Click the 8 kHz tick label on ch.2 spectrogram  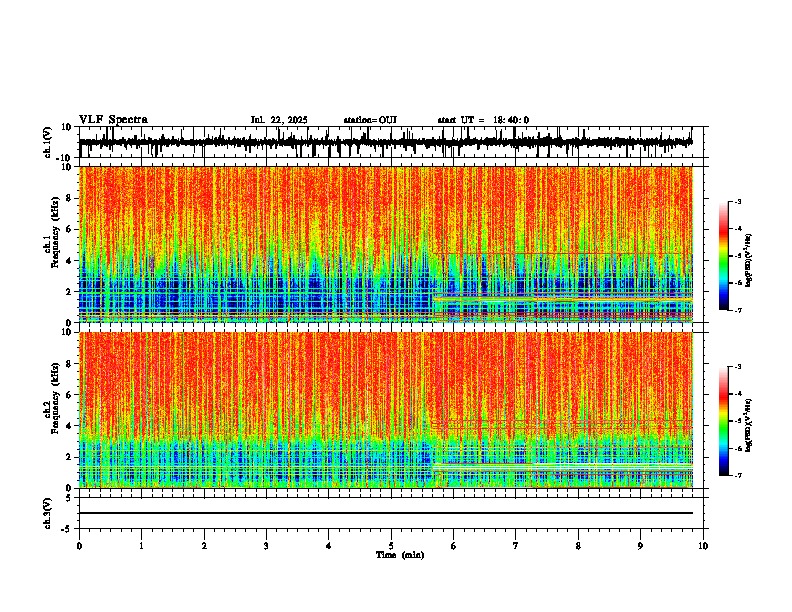[x=70, y=364]
